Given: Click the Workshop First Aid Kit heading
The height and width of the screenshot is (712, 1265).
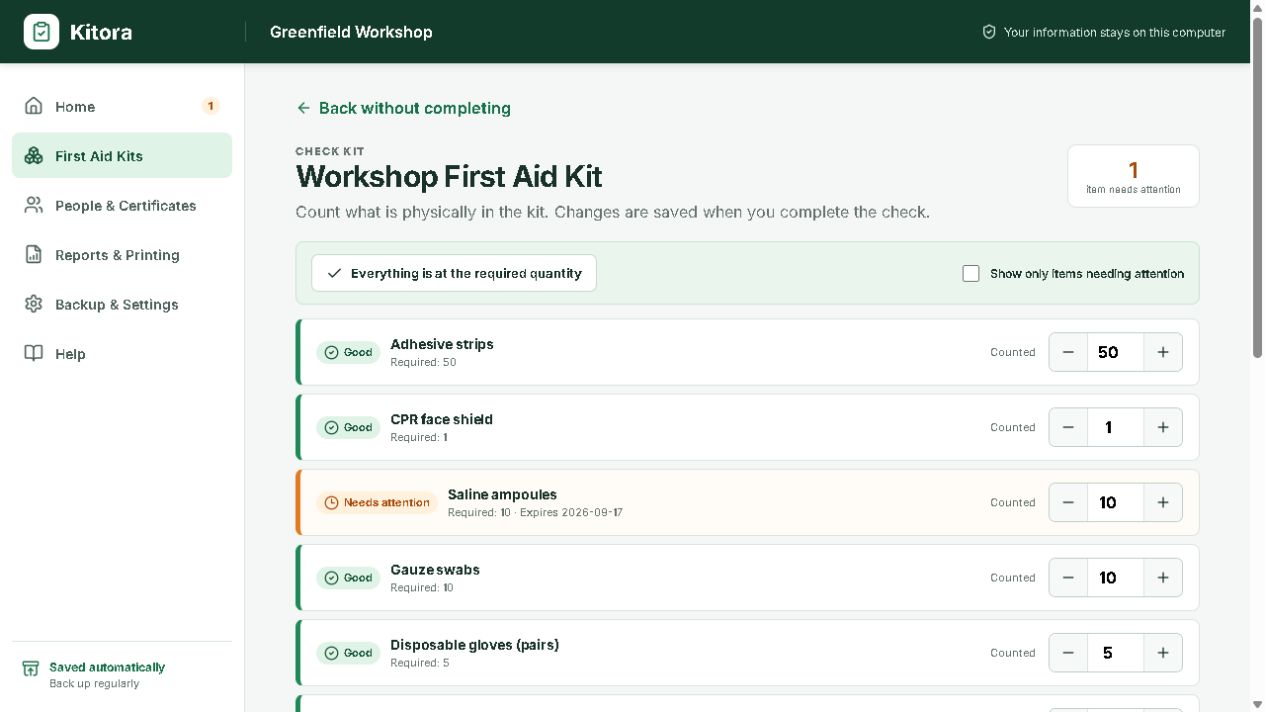Looking at the screenshot, I should [449, 176].
